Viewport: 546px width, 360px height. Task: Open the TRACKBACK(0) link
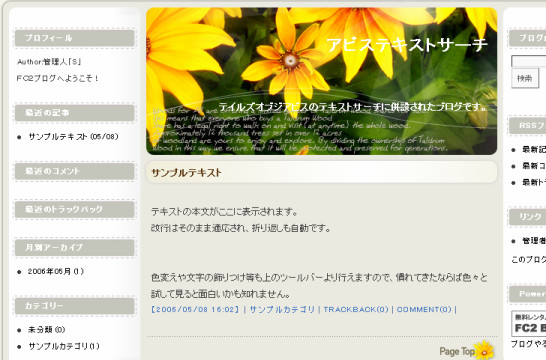(x=356, y=310)
